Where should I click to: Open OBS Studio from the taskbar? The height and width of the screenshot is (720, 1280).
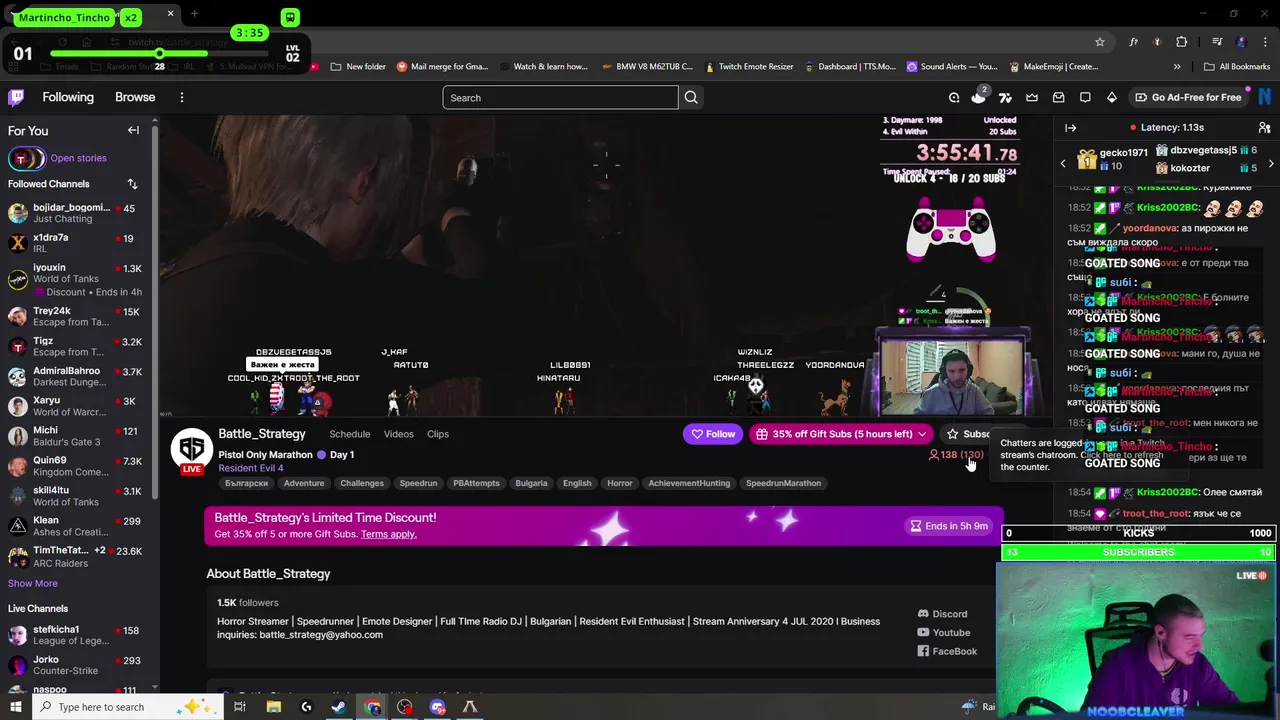point(404,707)
